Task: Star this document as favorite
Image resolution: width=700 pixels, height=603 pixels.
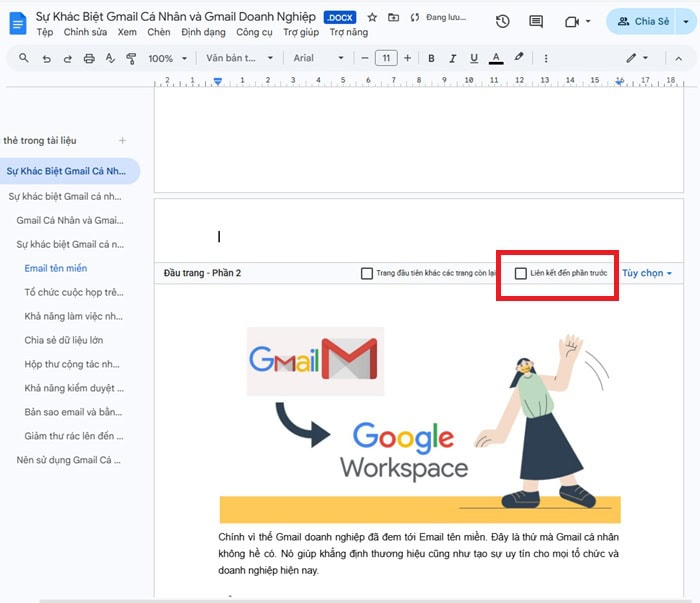Action: point(372,18)
